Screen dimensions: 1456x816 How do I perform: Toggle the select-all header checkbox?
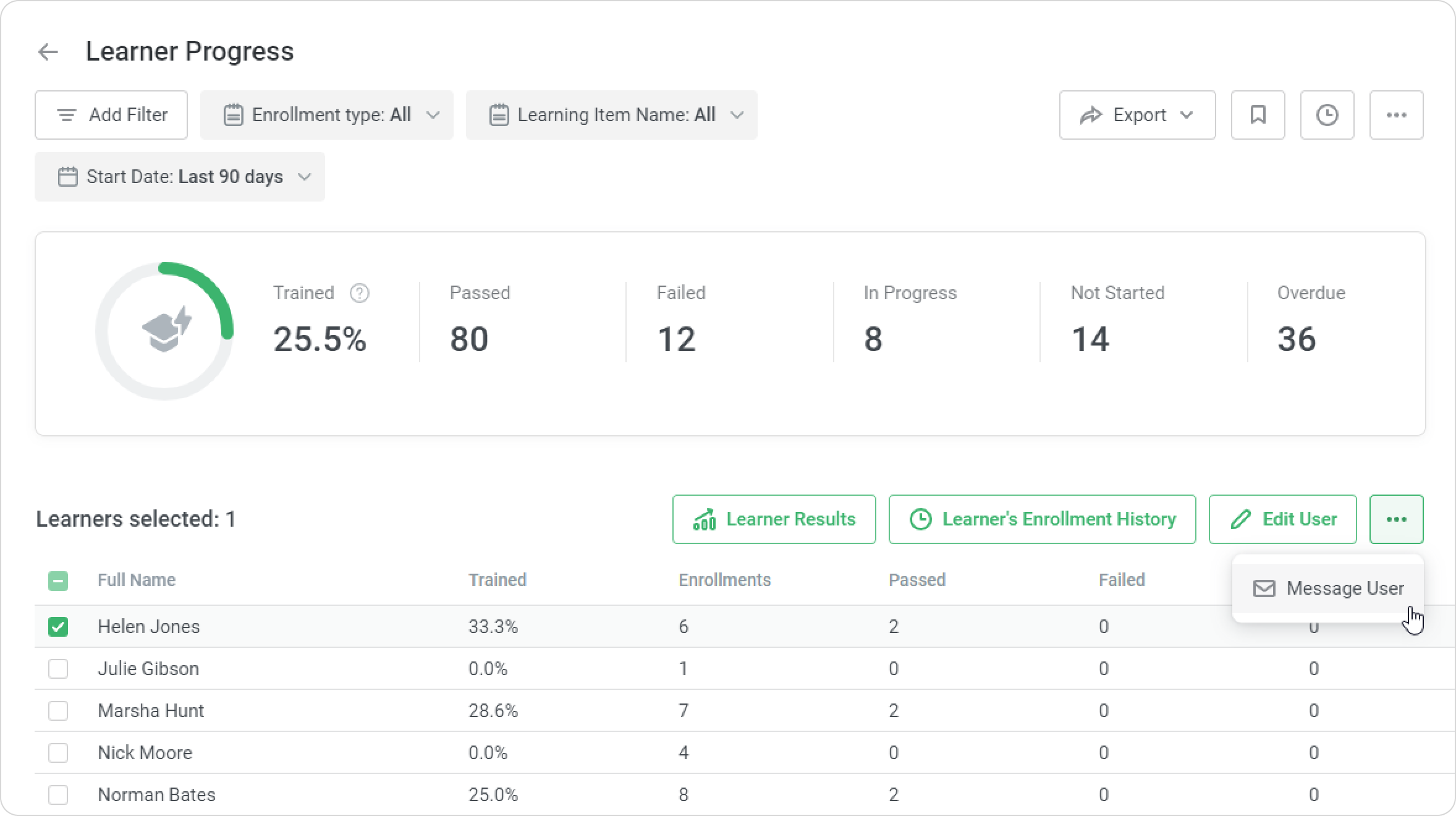[58, 580]
